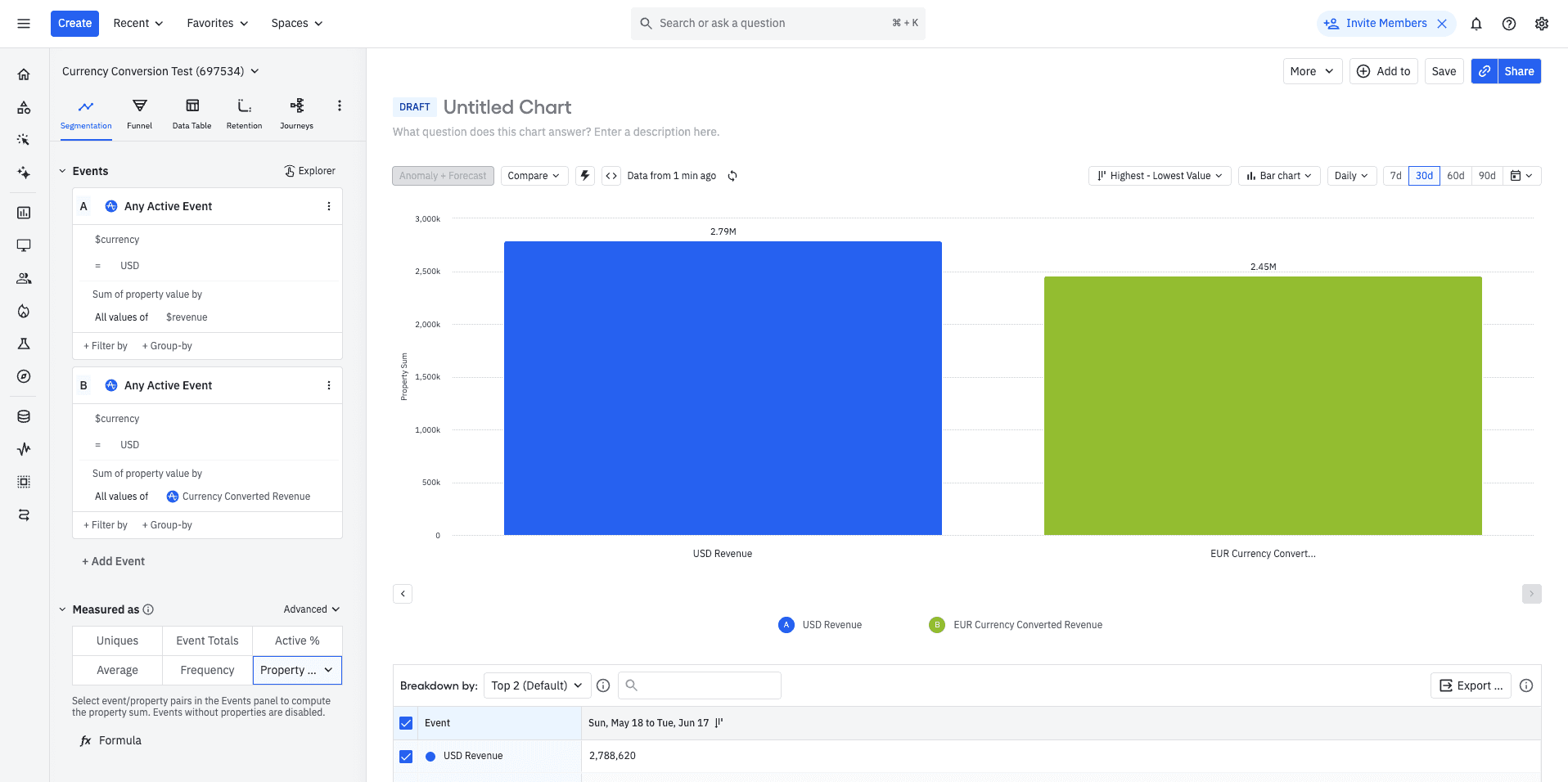This screenshot has height=782, width=1568.
Task: Open the home icon in sidebar
Action: 24,74
